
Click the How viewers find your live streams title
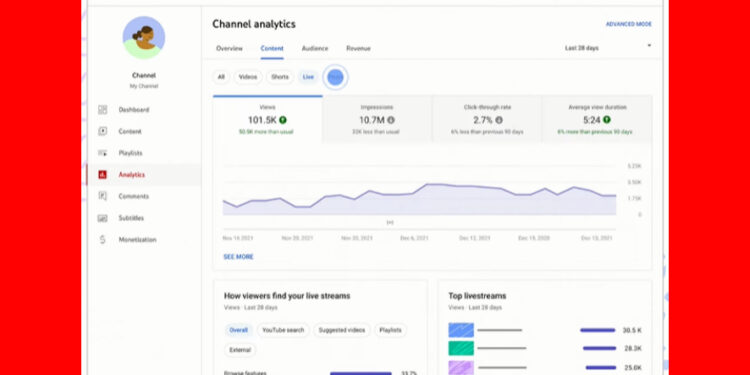coord(287,296)
